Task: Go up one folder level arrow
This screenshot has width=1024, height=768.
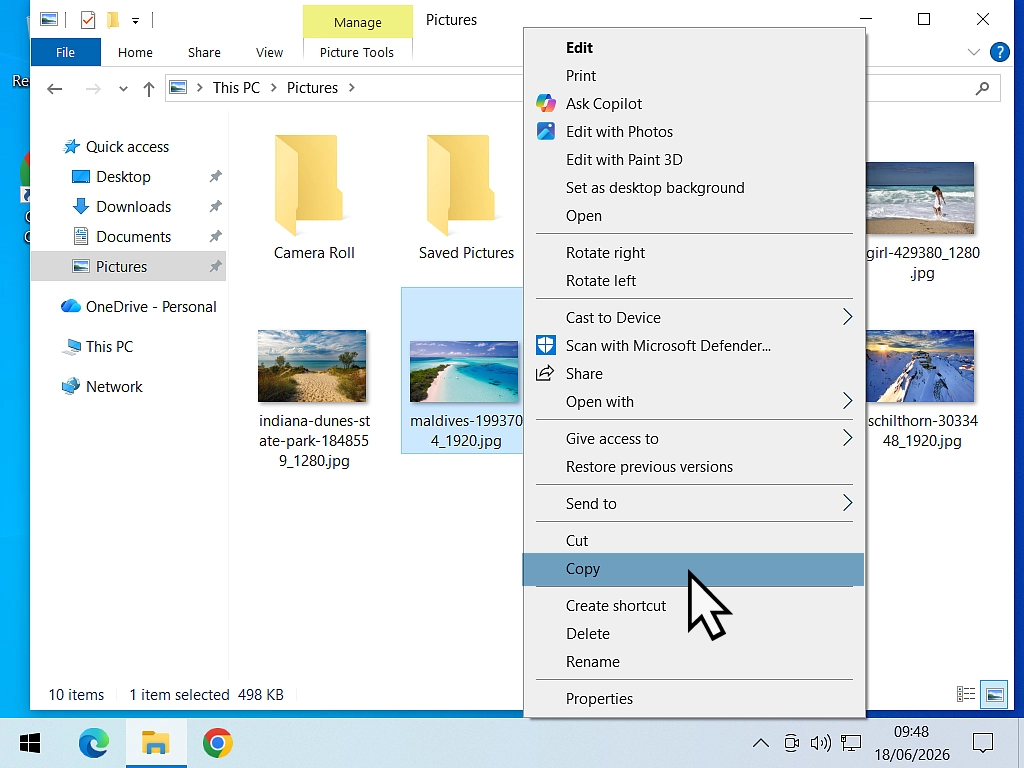Action: 149,88
